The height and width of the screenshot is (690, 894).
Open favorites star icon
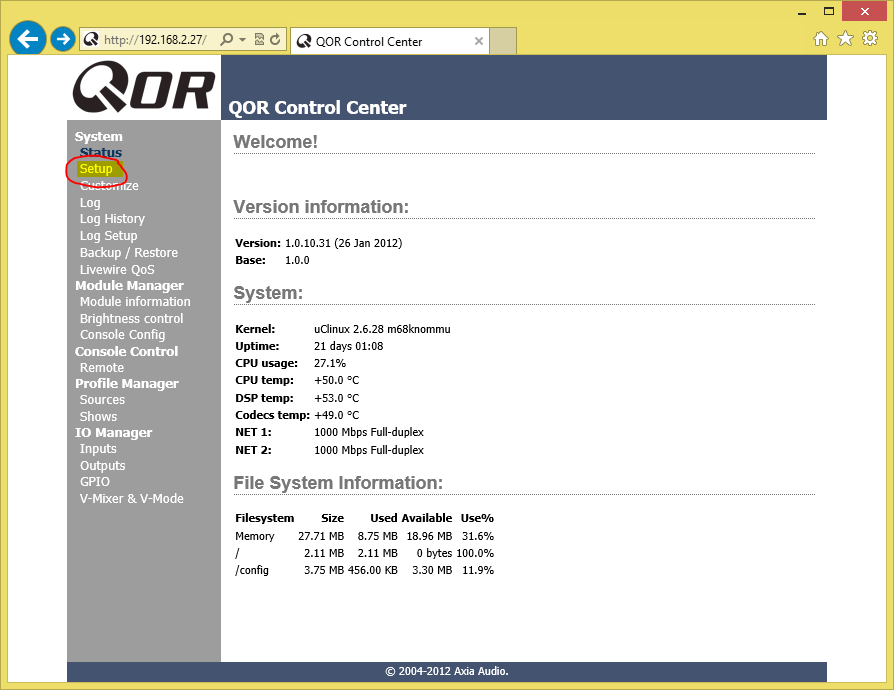845,39
